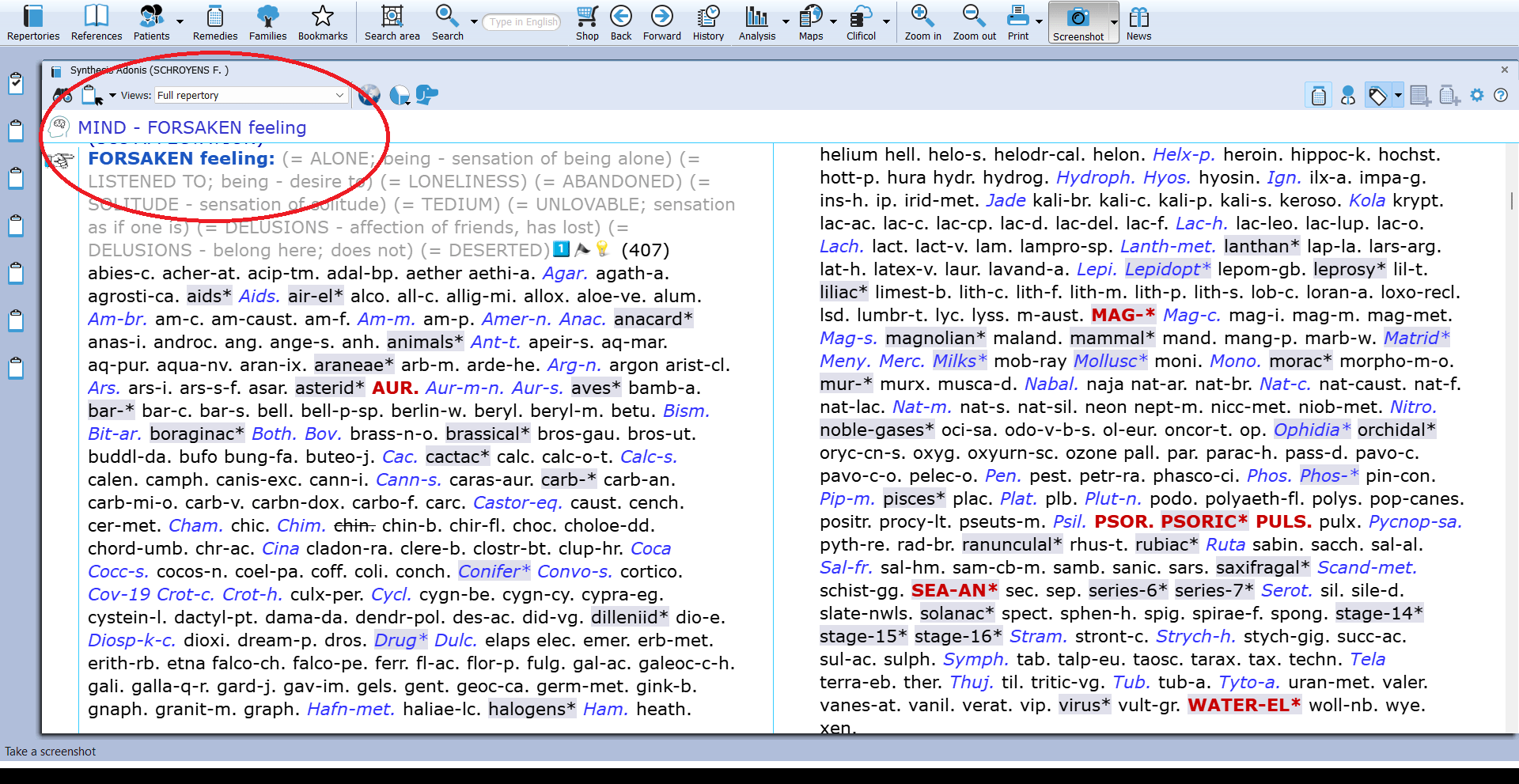
Task: Click the add remedy jar plus icon
Action: pos(1449,96)
